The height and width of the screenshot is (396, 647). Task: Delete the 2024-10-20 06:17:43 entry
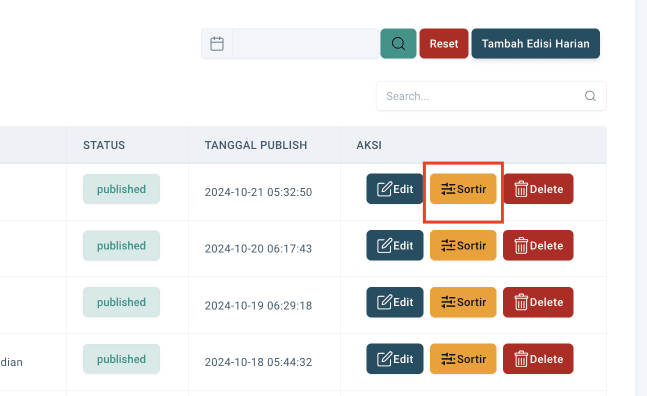(538, 245)
